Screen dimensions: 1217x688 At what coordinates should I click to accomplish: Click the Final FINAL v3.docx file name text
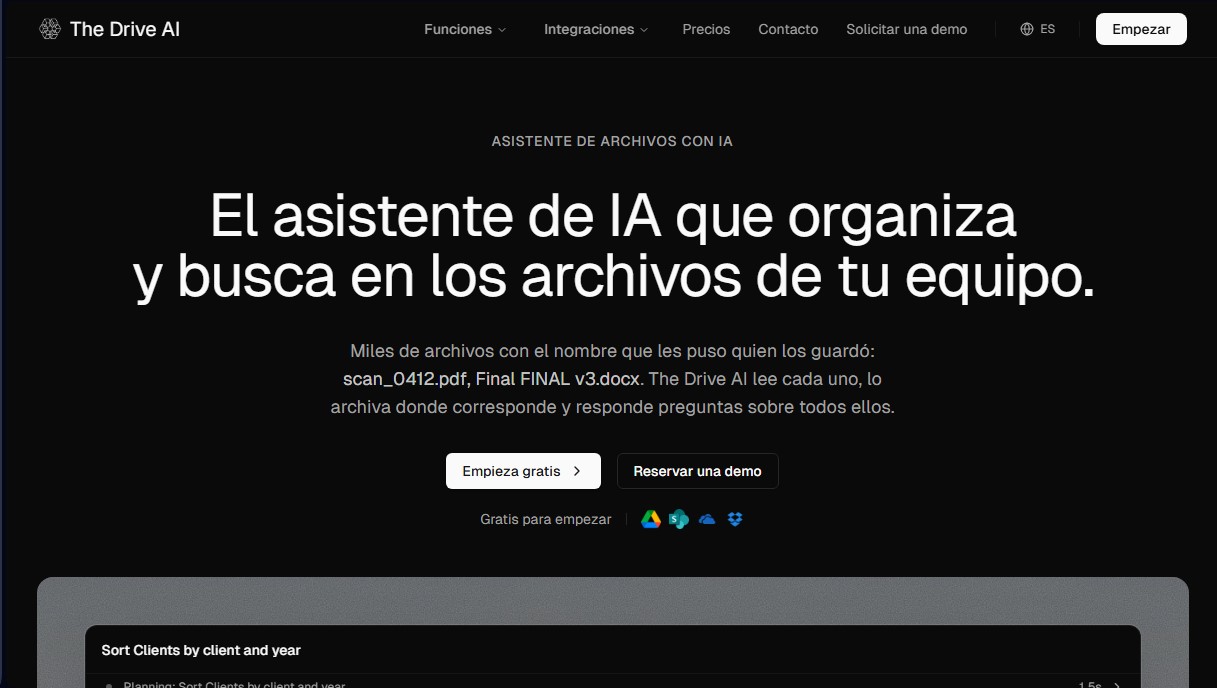coord(559,379)
